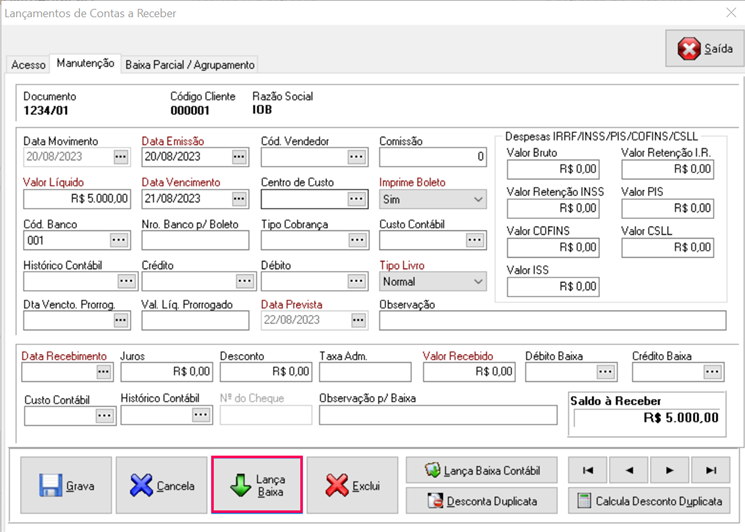
Task: Jump to the last record
Action: 710,470
